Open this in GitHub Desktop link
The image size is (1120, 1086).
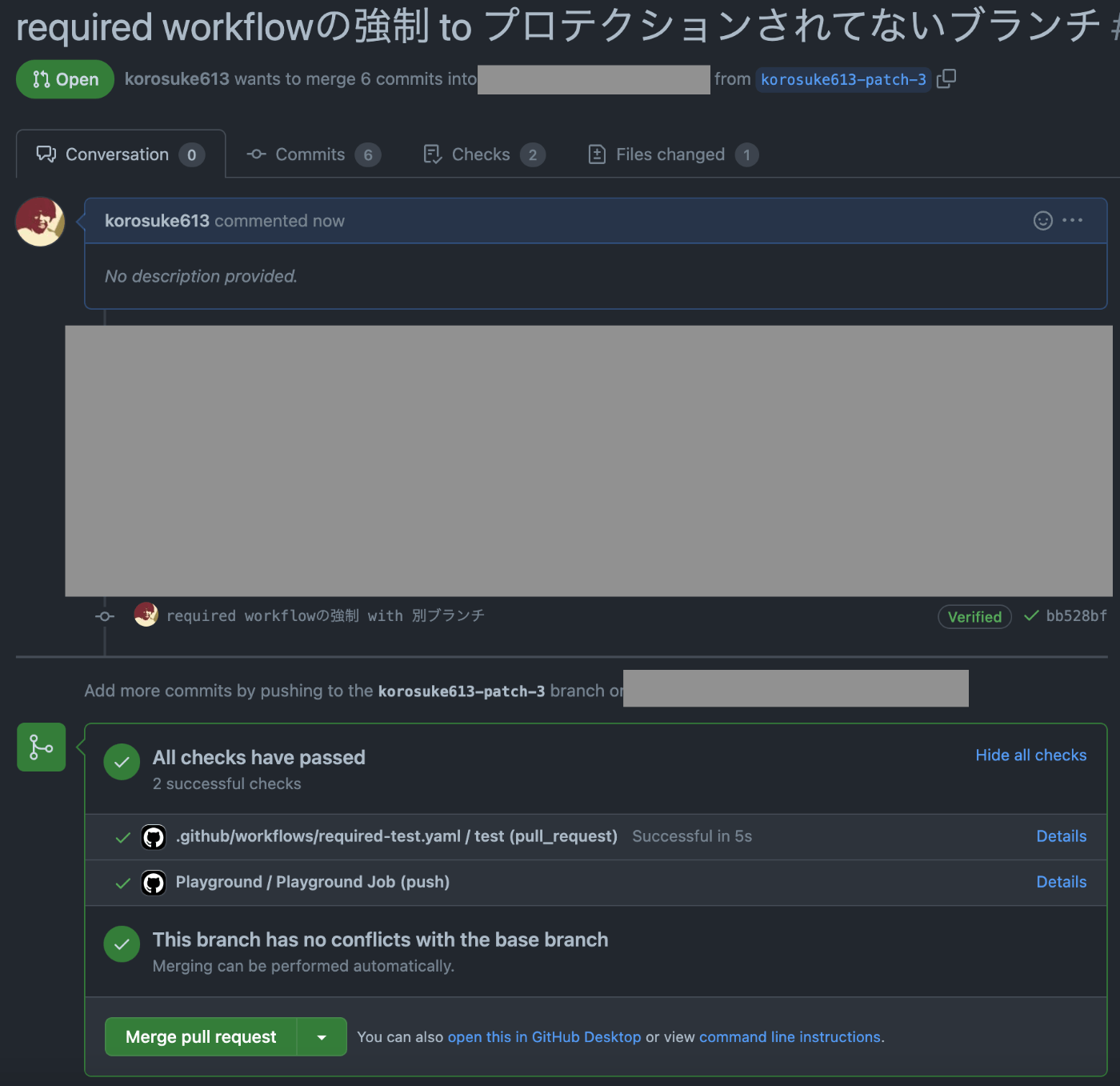tap(544, 1036)
